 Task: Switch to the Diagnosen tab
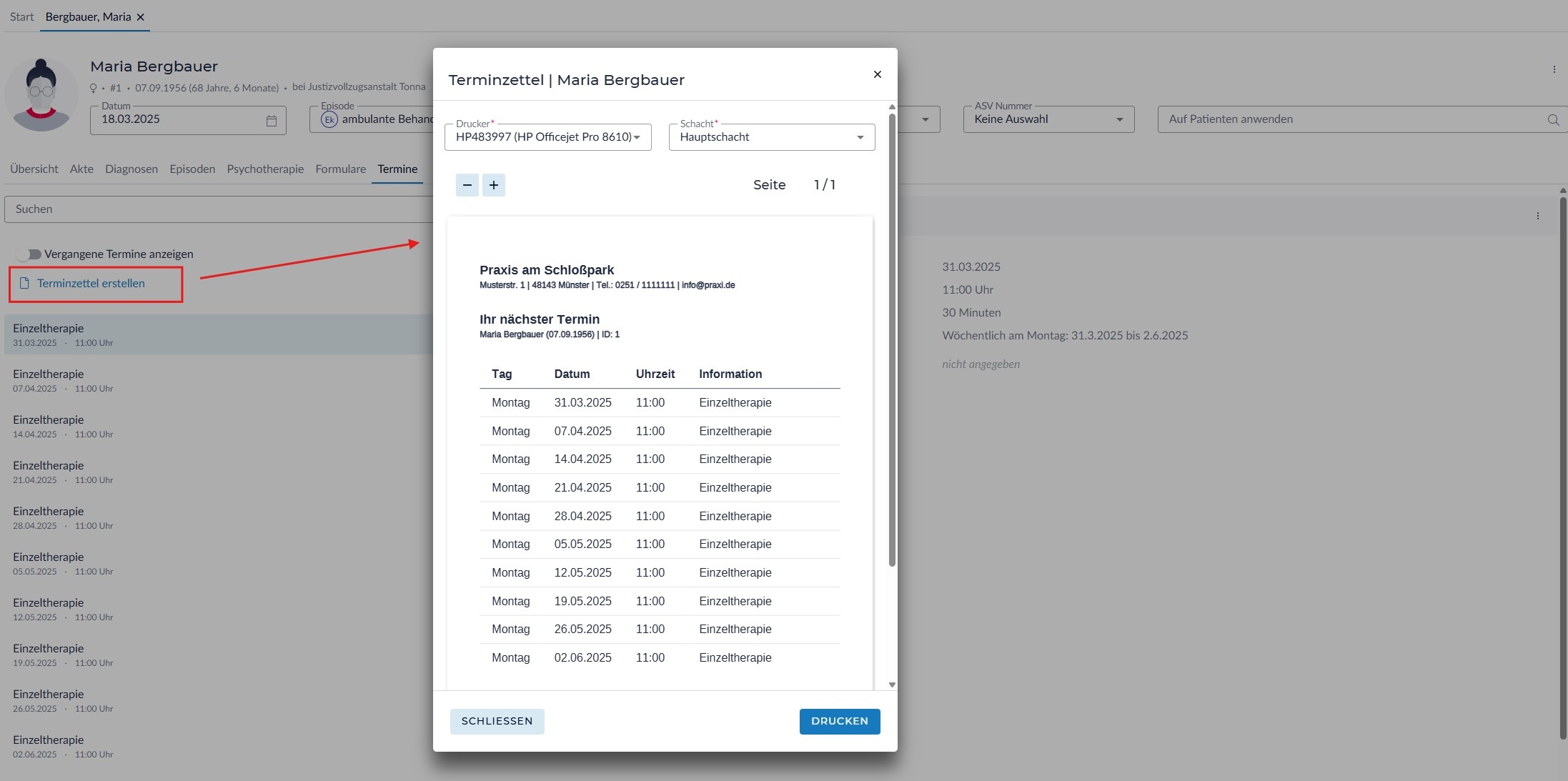pos(132,169)
